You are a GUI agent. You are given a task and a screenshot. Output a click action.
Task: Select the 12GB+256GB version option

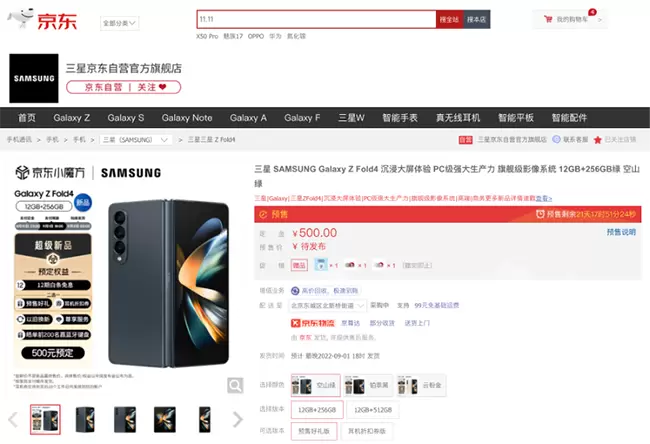coord(317,410)
